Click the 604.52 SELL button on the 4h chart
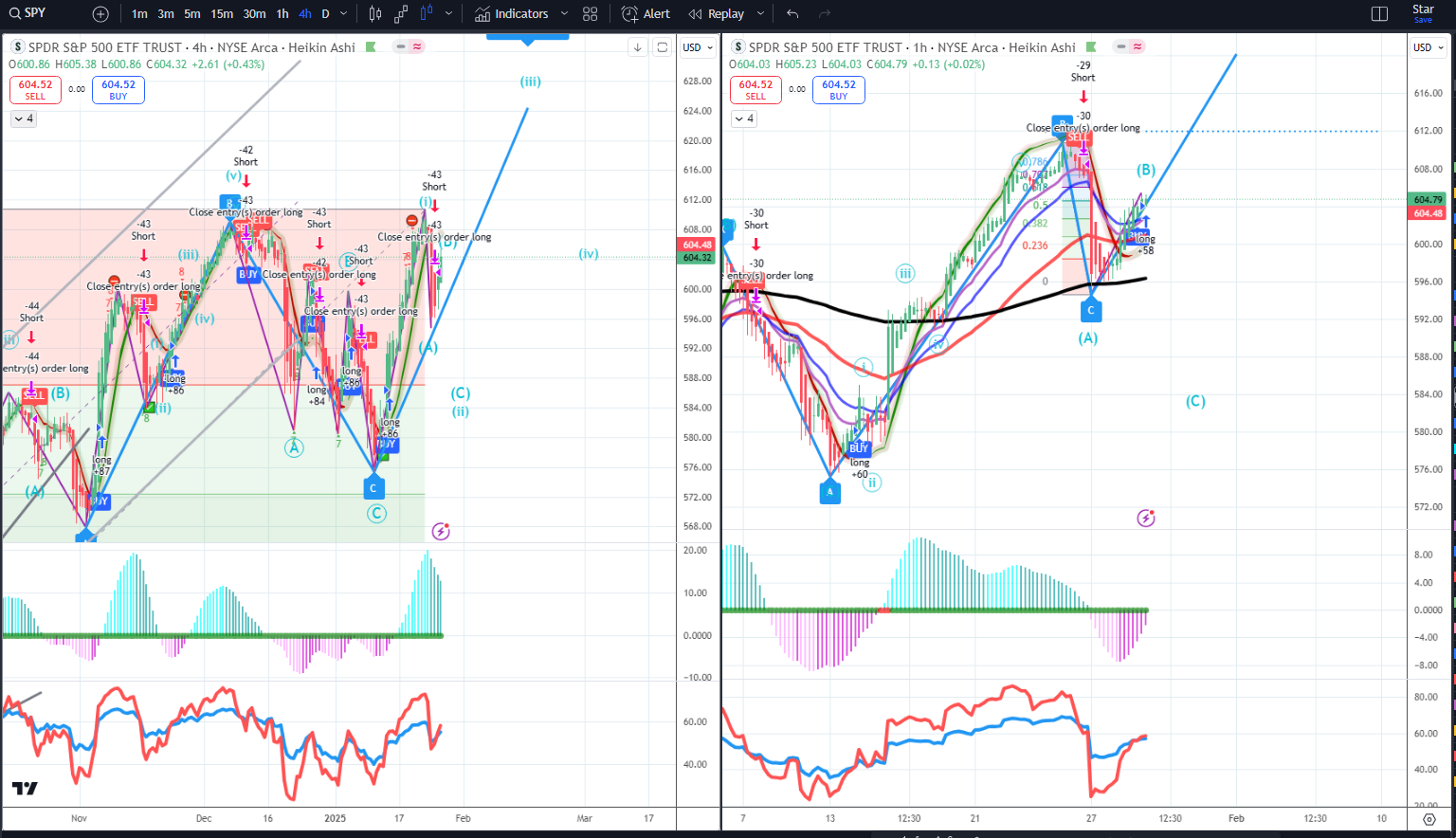1456x838 pixels. [35, 90]
